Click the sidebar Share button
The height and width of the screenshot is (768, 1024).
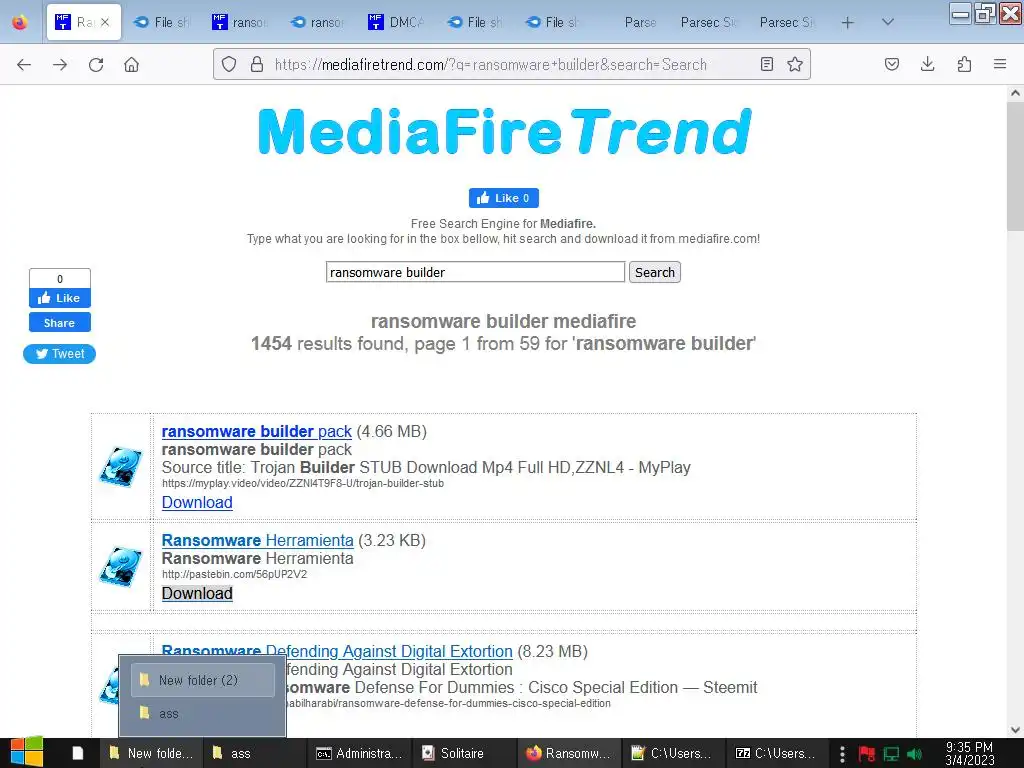coord(59,323)
